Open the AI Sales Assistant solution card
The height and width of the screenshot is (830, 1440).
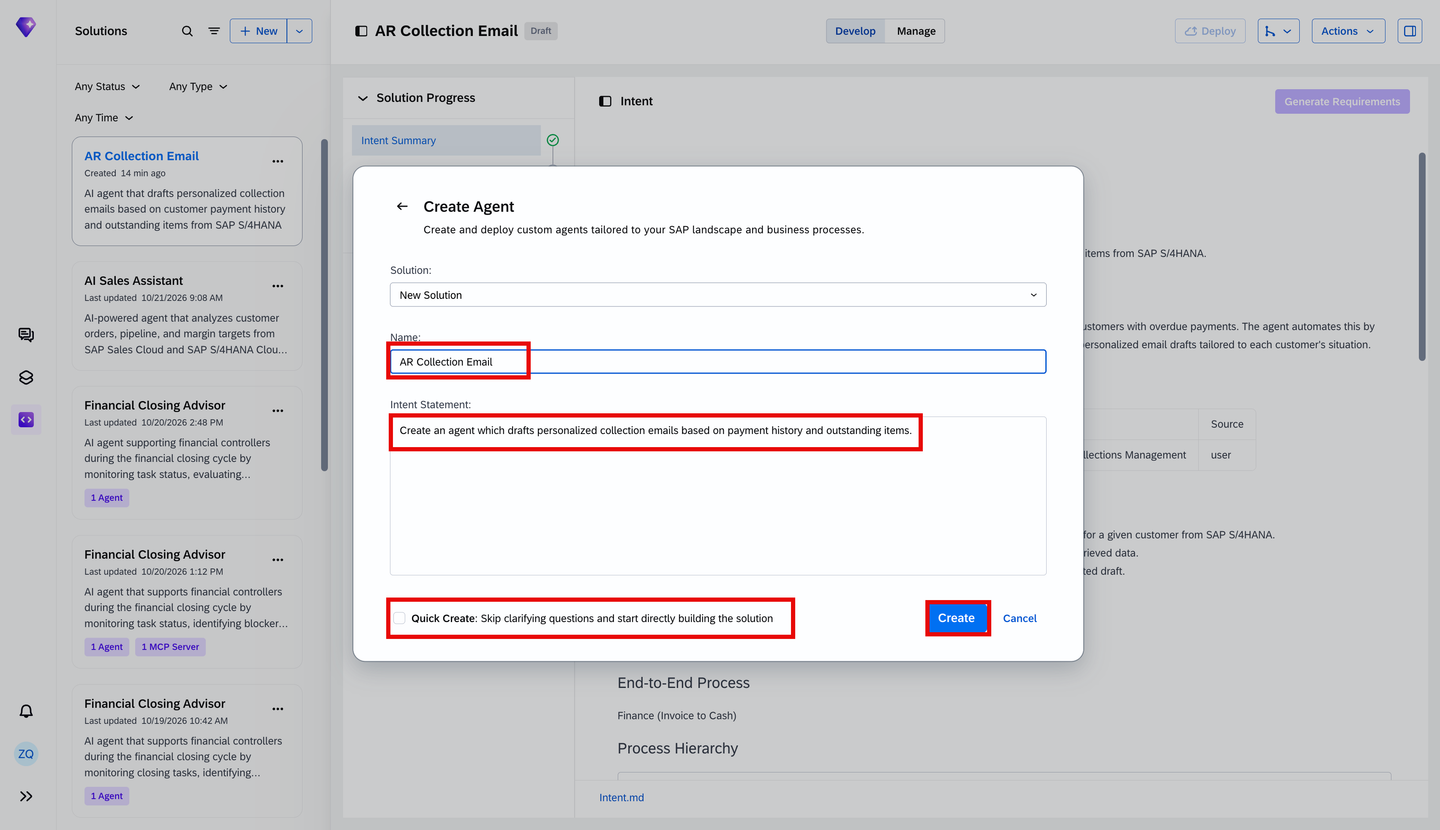tap(187, 317)
